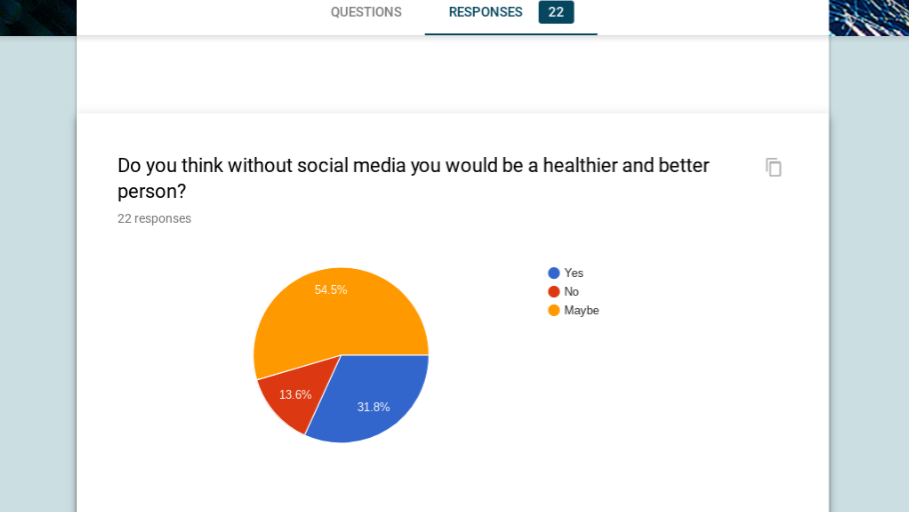Click the Maybe legend label
Viewport: 909px width, 512px height.
[x=582, y=310]
